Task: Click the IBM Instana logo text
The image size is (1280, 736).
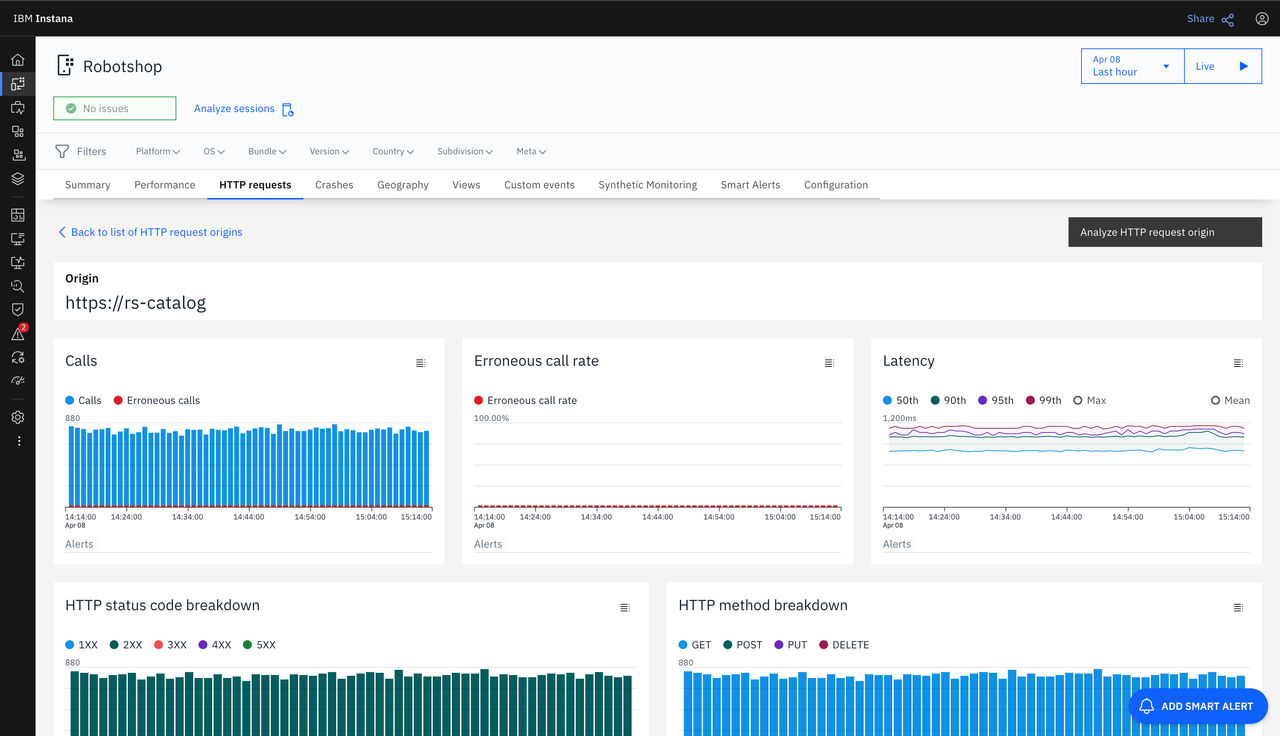Action: click(x=43, y=19)
